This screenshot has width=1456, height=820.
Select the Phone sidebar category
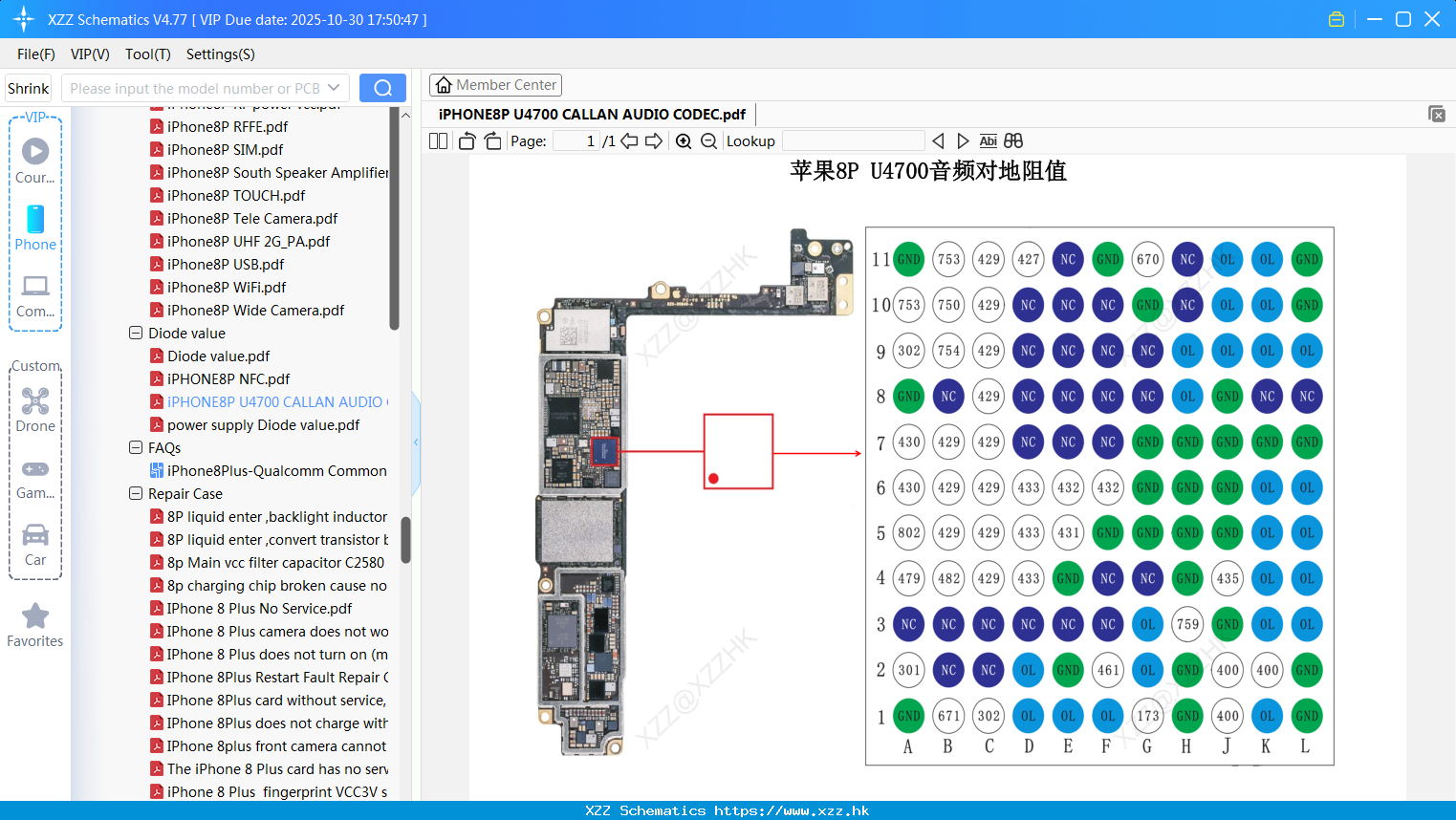[35, 227]
